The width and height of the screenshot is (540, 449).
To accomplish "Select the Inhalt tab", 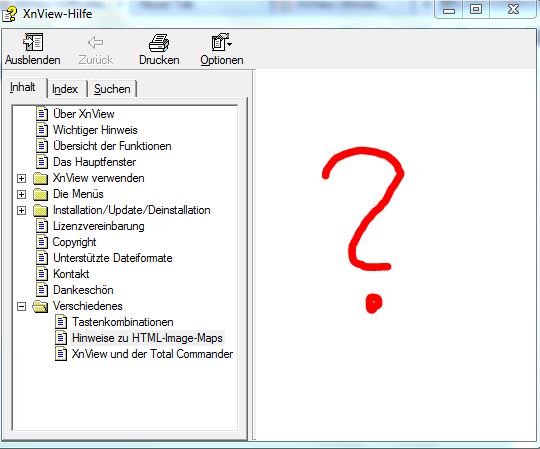I will pyautogui.click(x=23, y=87).
